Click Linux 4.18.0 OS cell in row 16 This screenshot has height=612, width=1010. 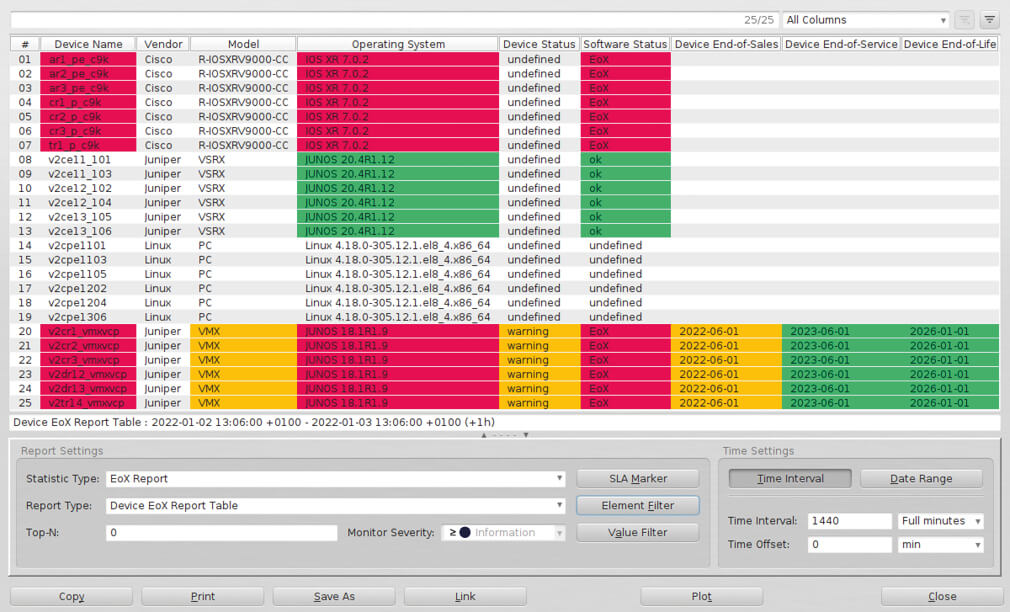(397, 274)
